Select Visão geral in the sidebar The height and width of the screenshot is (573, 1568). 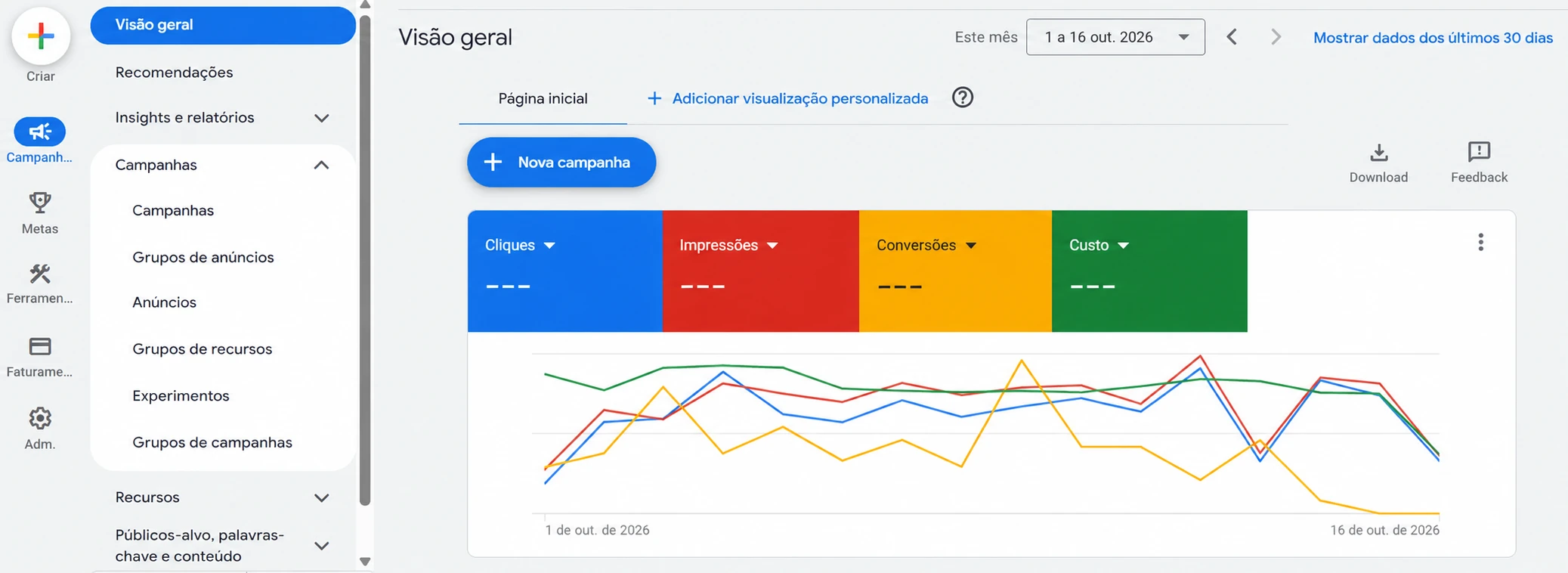tap(223, 25)
